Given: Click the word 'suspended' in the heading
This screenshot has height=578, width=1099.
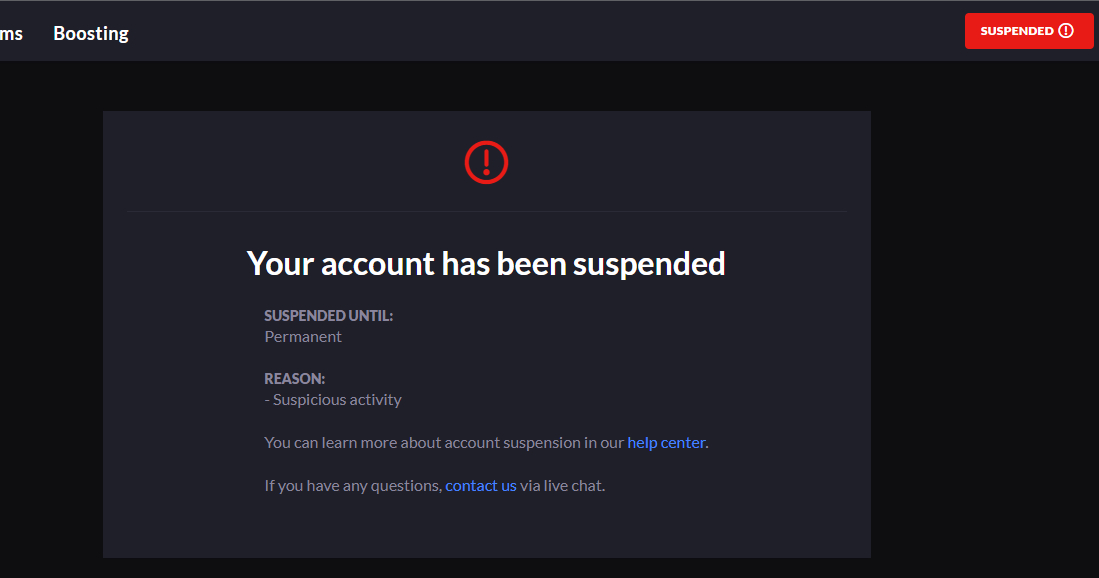Looking at the screenshot, I should 649,264.
